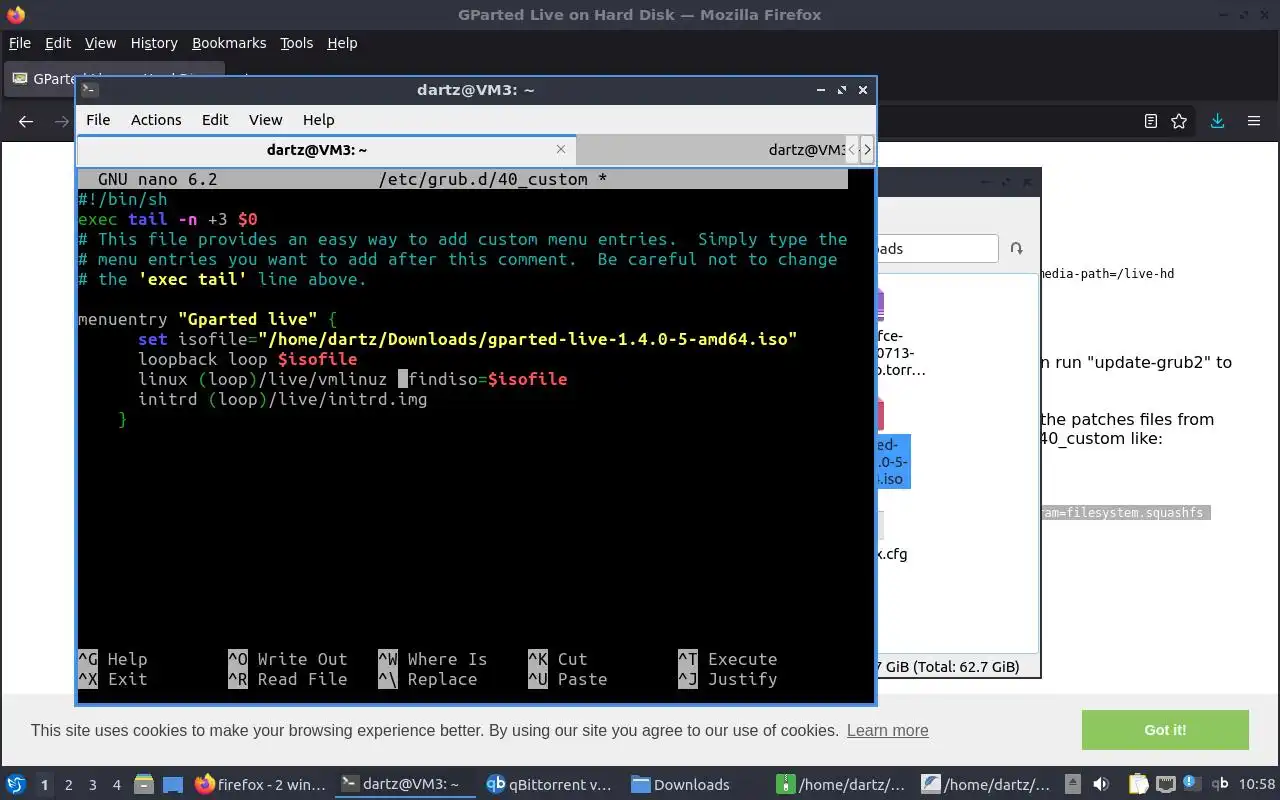Image resolution: width=1280 pixels, height=800 pixels.
Task: Click the path field in the file manager
Action: pyautogui.click(x=936, y=248)
